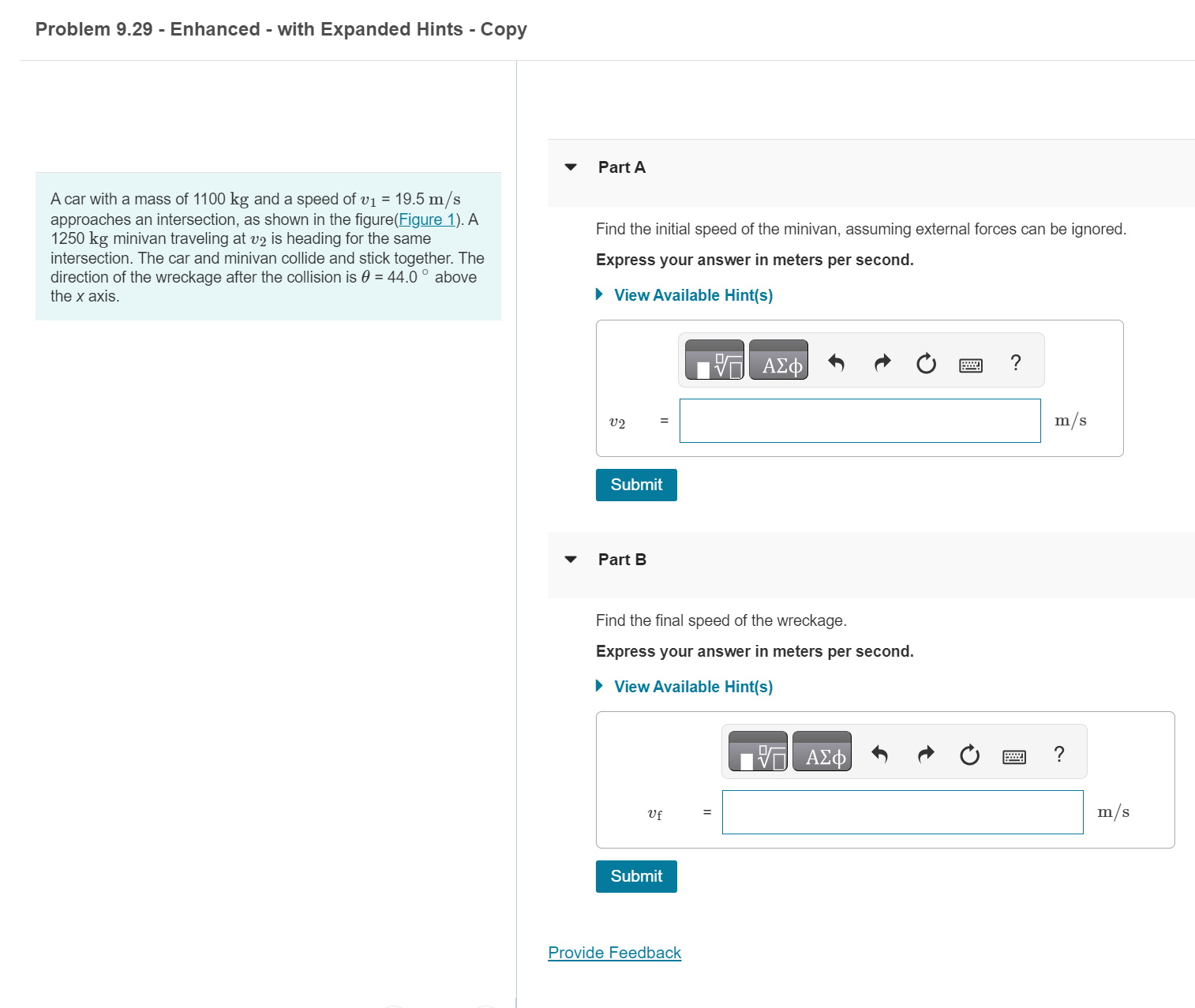This screenshot has width=1195, height=1008.
Task: Click the question mark help icon in Part A
Action: (x=1015, y=362)
